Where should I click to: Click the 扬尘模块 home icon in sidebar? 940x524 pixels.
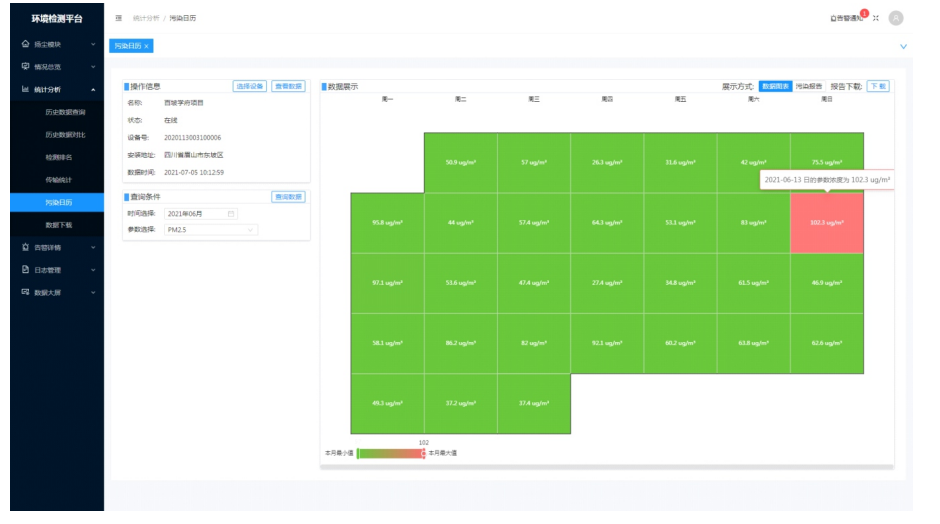(x=25, y=44)
